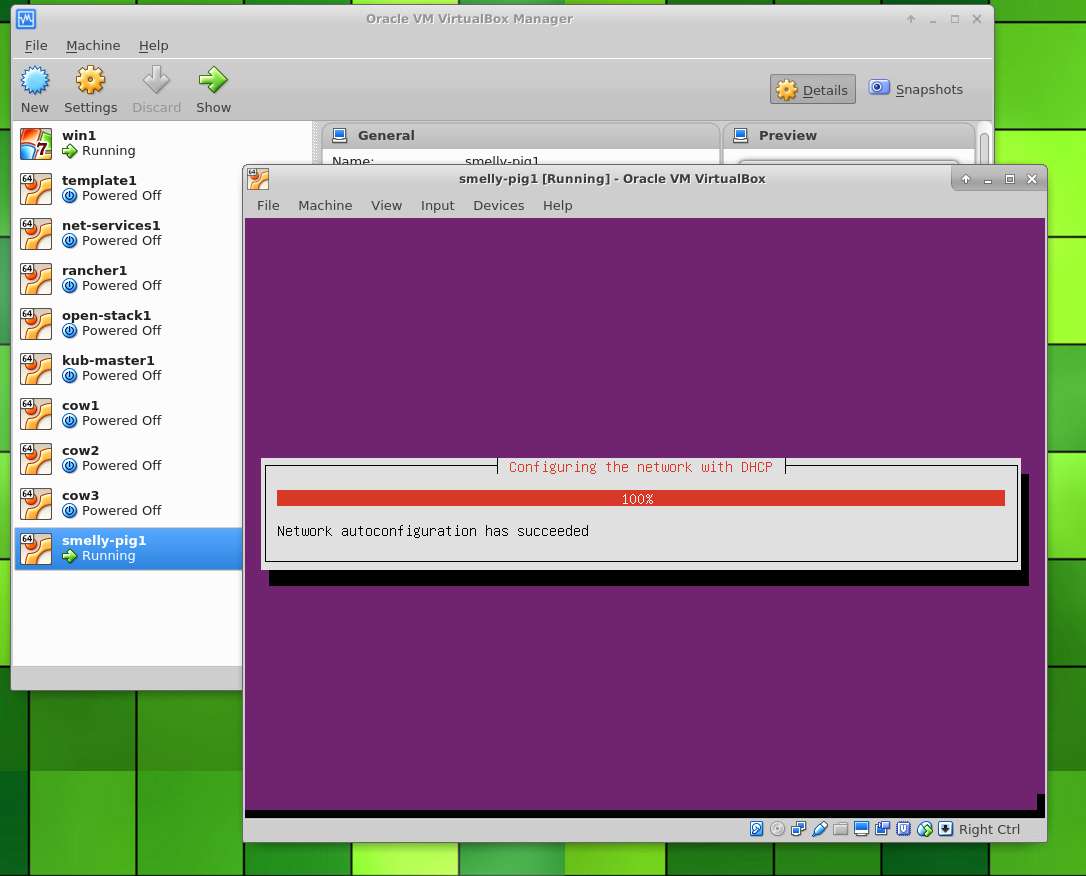Image resolution: width=1086 pixels, height=876 pixels.
Task: Click the Discard toolbar icon
Action: tap(157, 80)
